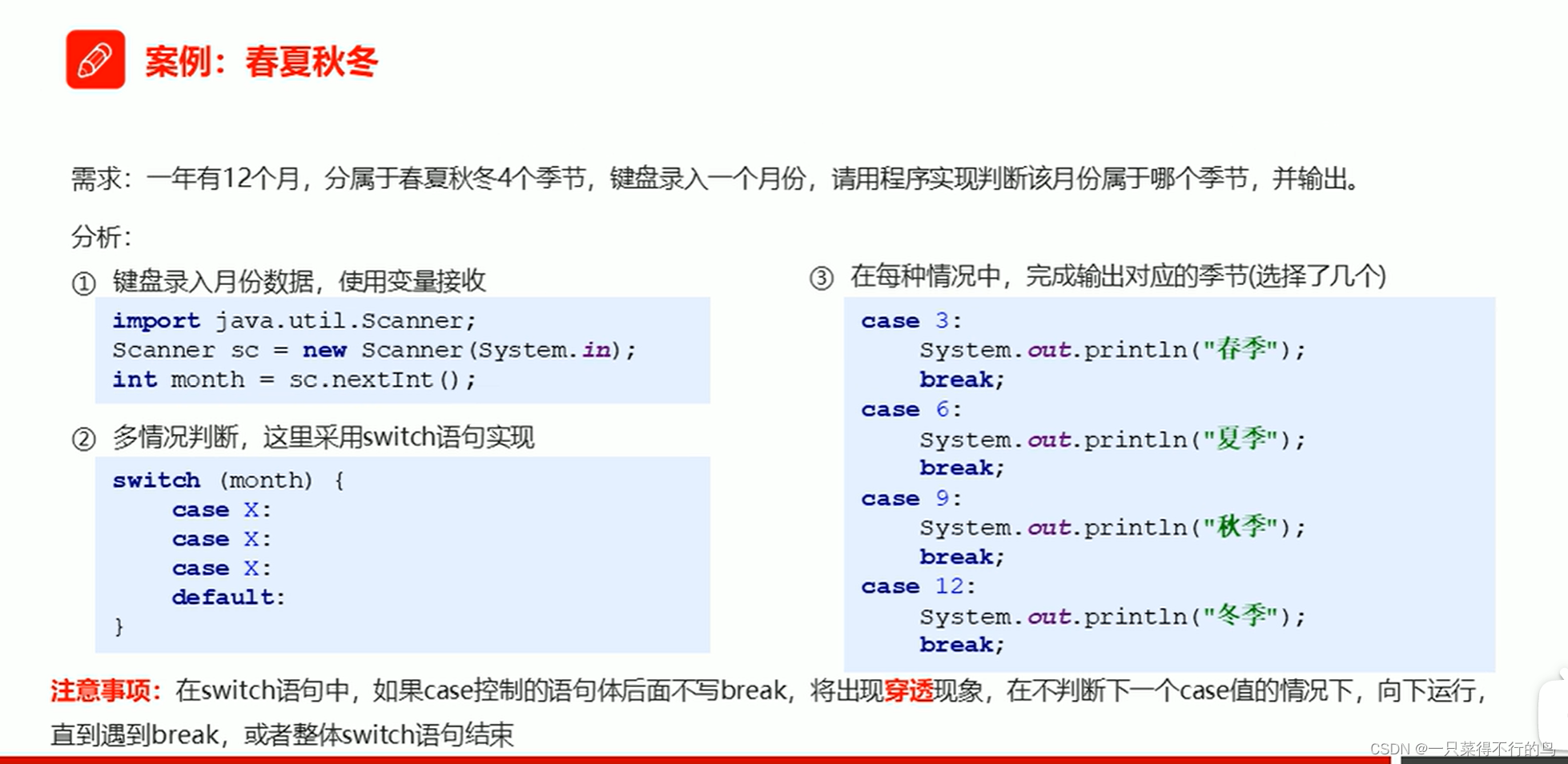Click the break; after case 12

click(962, 645)
